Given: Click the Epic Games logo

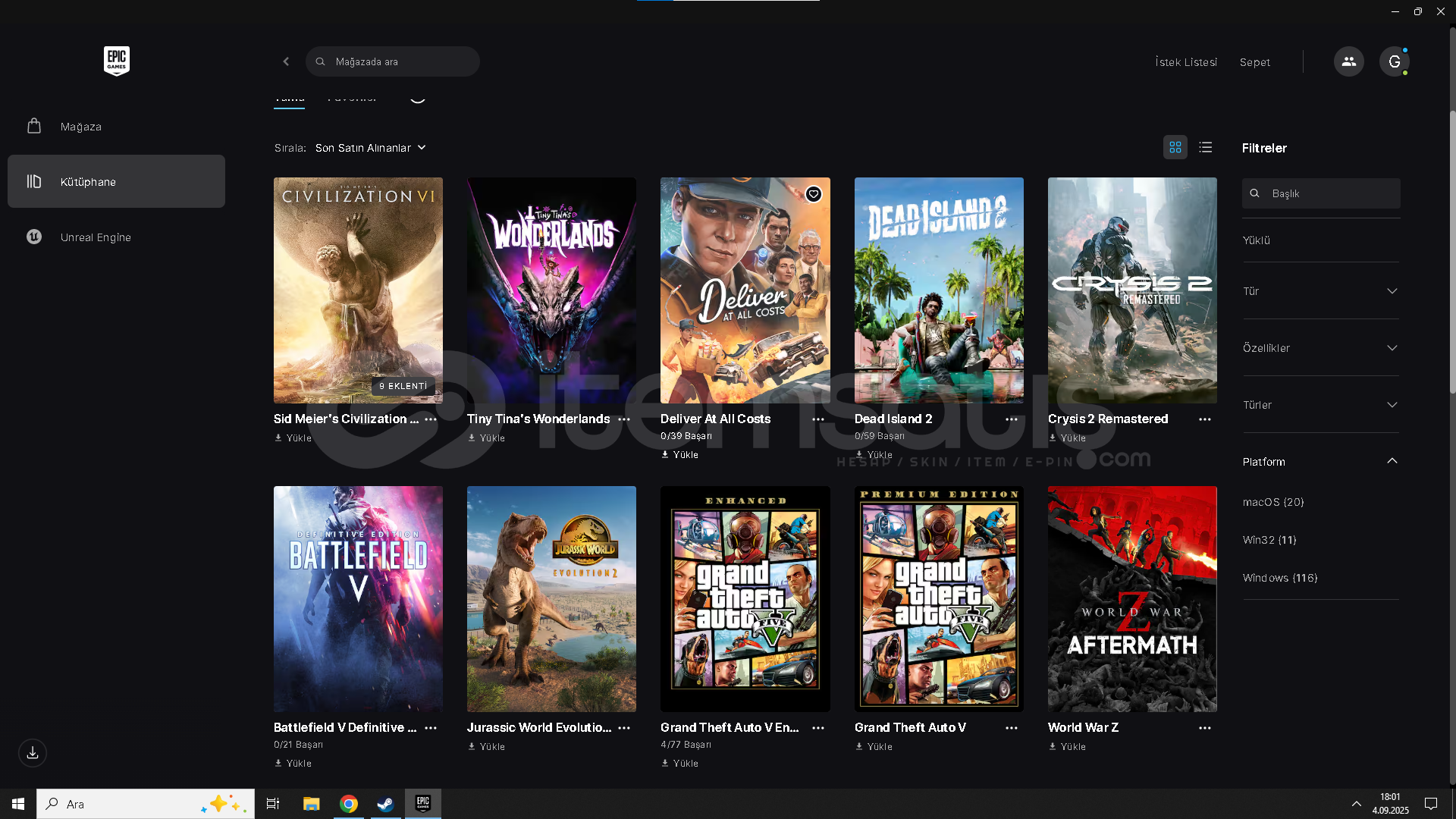Looking at the screenshot, I should click(x=117, y=61).
